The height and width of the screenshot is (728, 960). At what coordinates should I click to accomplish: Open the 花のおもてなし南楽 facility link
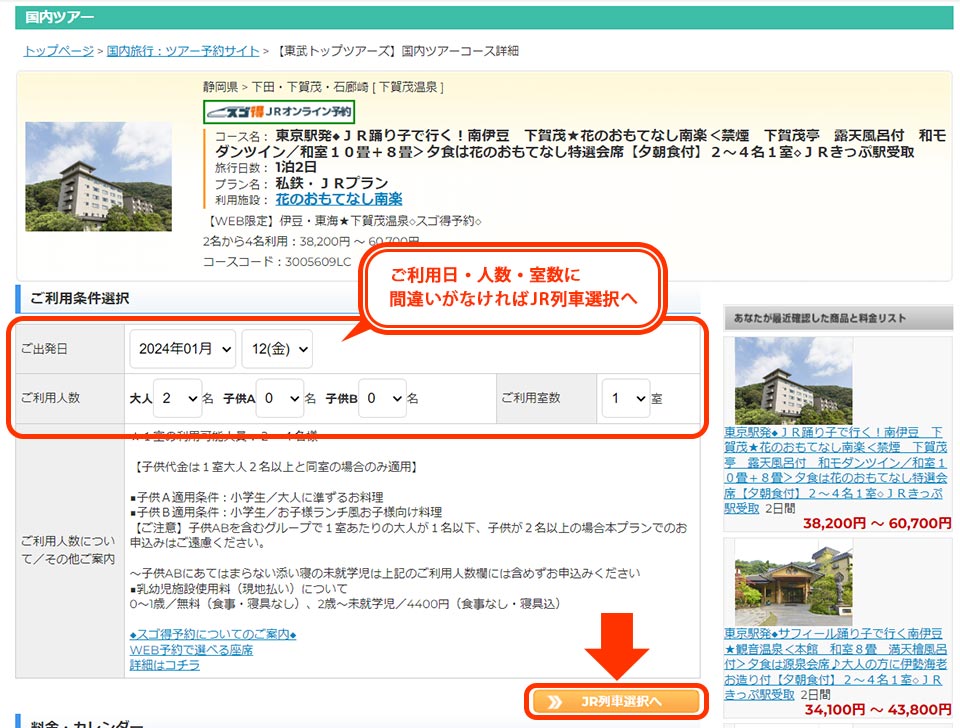(340, 198)
